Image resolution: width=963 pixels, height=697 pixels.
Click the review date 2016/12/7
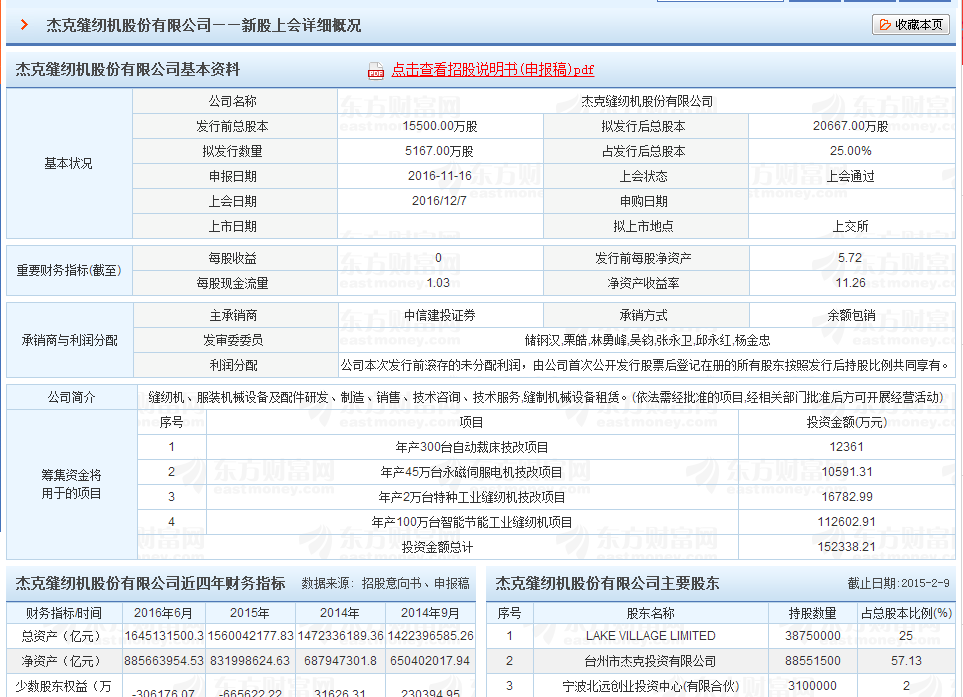point(439,201)
